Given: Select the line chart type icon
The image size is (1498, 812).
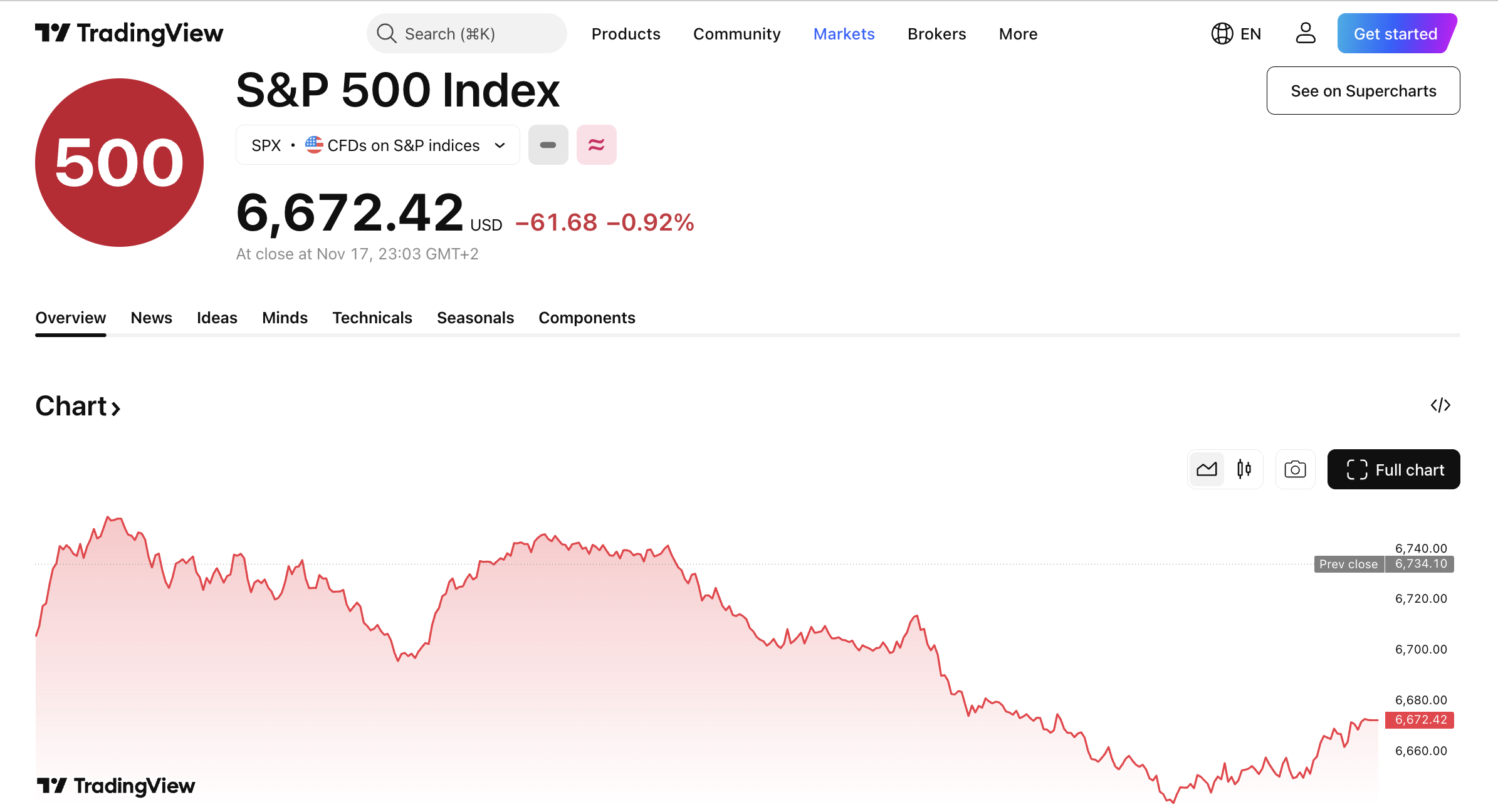Looking at the screenshot, I should (x=1206, y=469).
